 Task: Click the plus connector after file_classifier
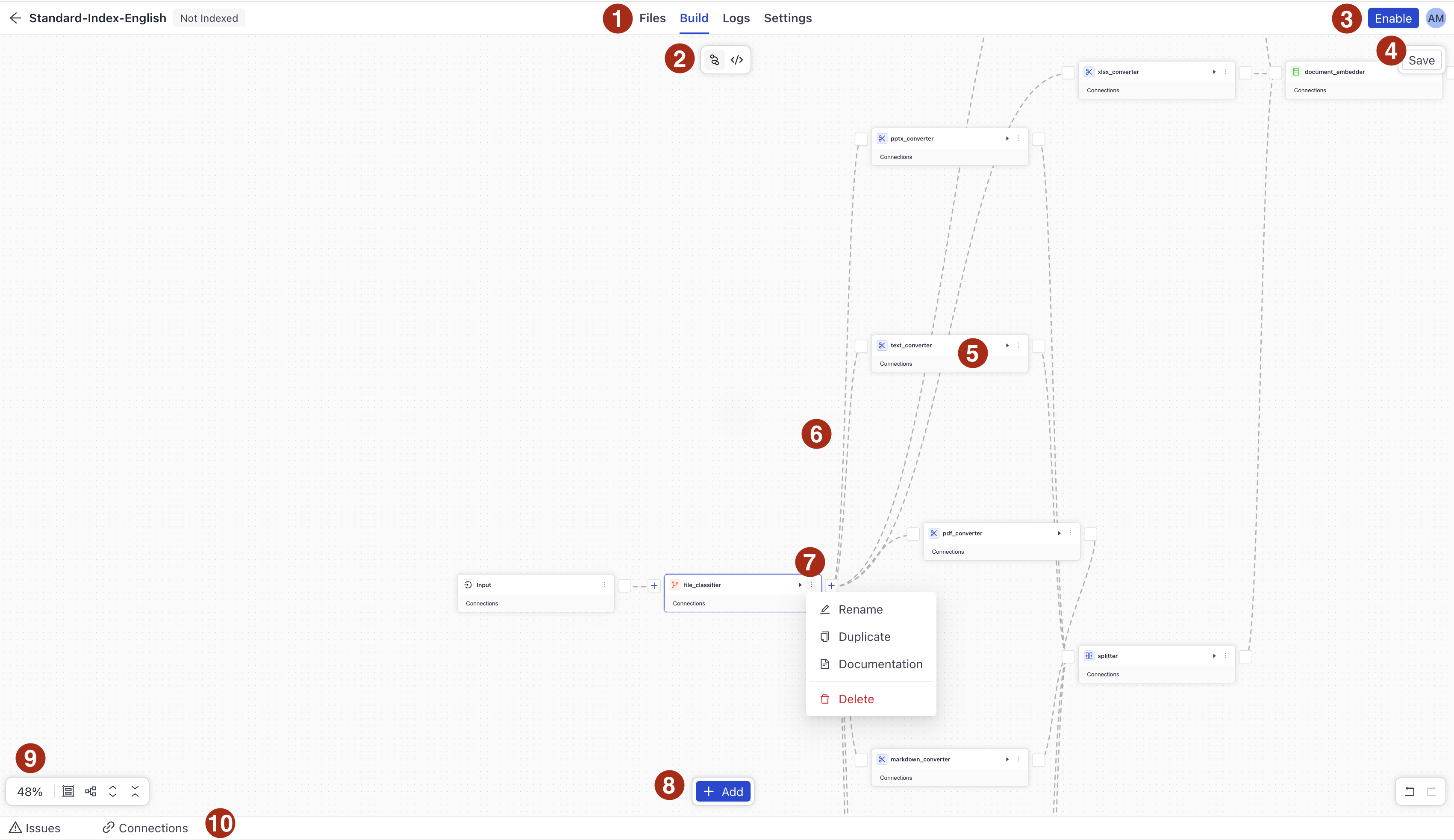point(831,586)
